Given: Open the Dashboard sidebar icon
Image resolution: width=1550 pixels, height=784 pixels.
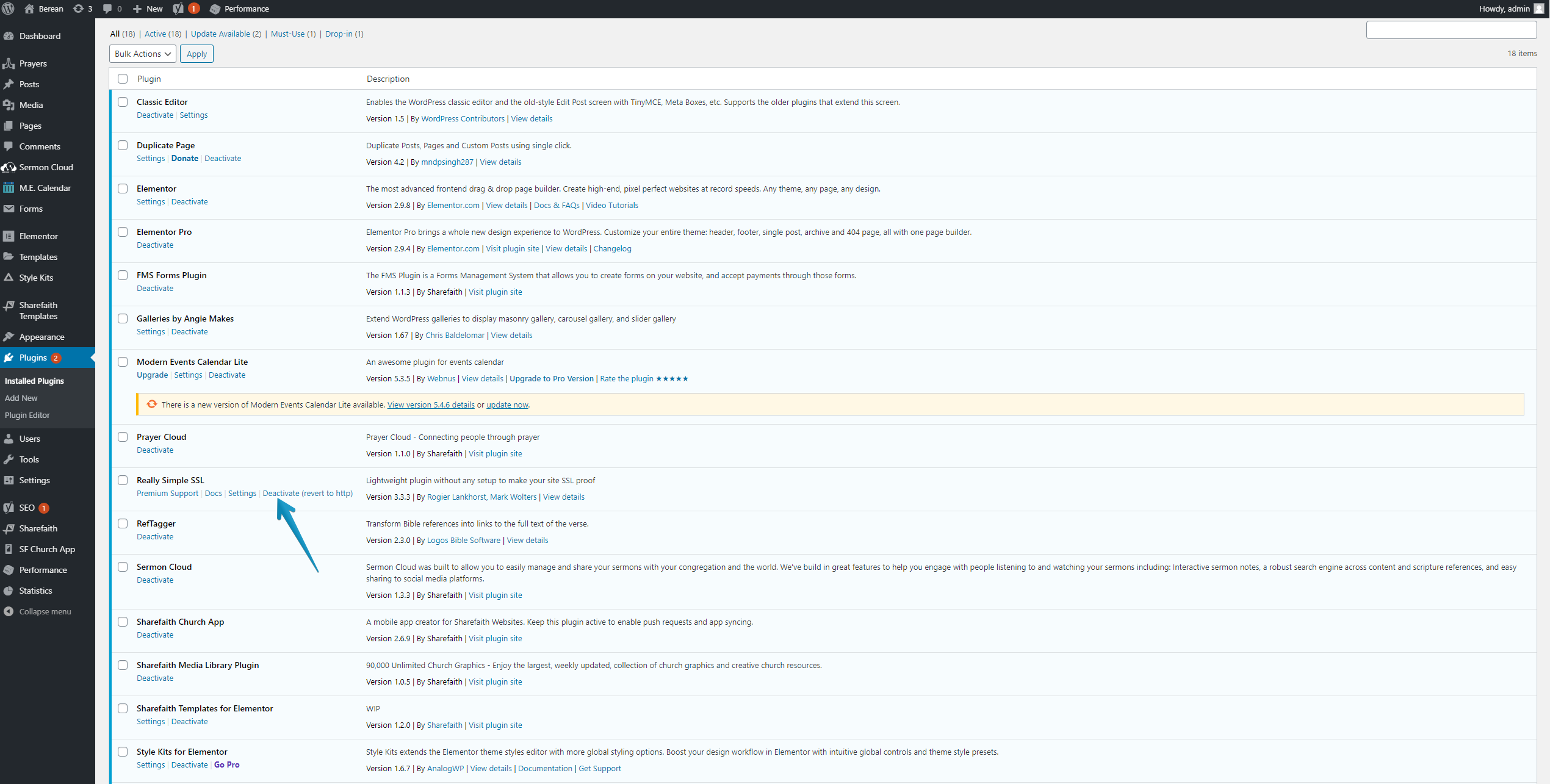Looking at the screenshot, I should [9, 36].
